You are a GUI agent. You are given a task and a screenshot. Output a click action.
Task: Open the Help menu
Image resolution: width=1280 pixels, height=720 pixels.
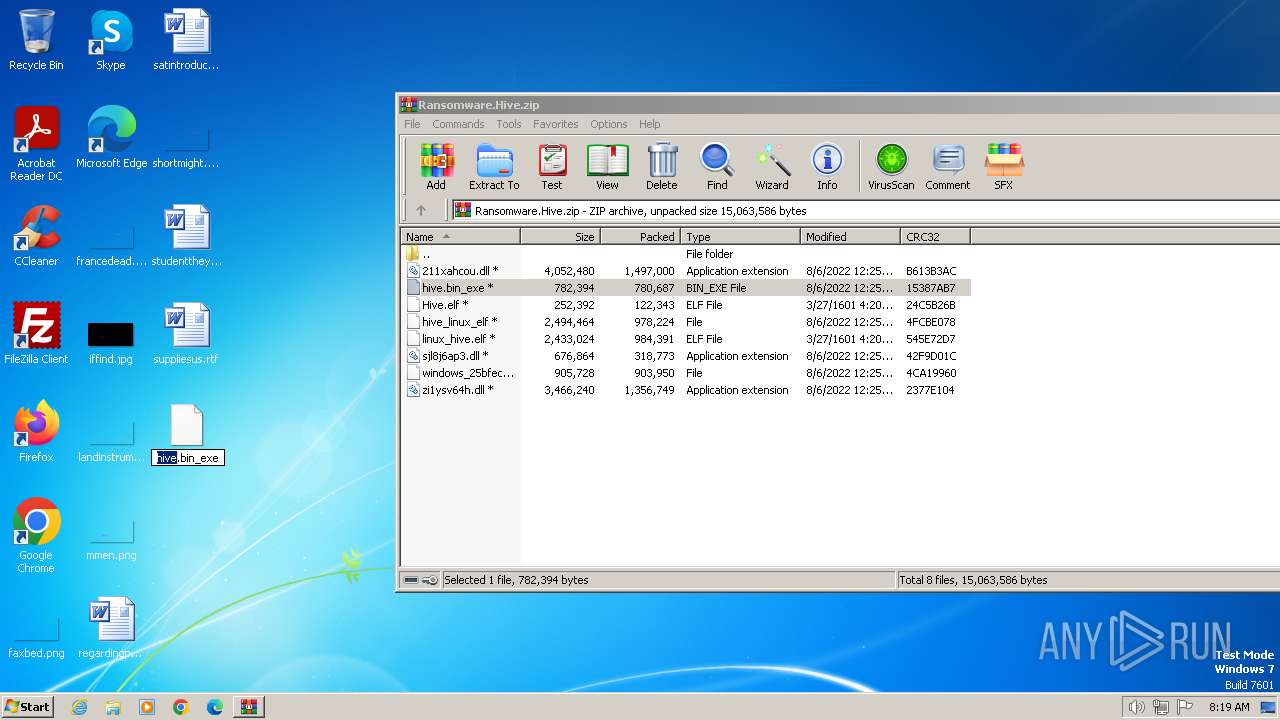coord(650,124)
